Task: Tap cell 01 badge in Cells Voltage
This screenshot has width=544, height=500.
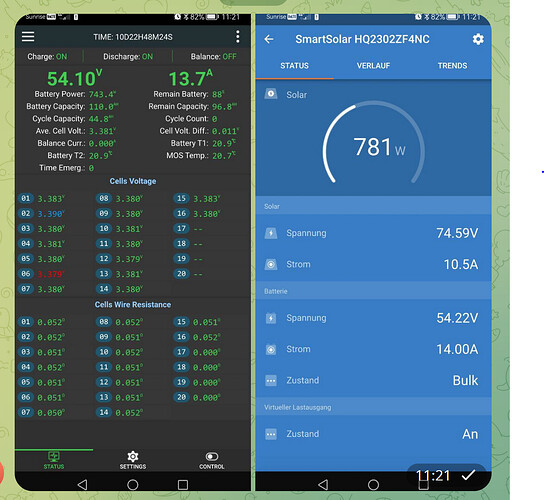Action: 26,198
